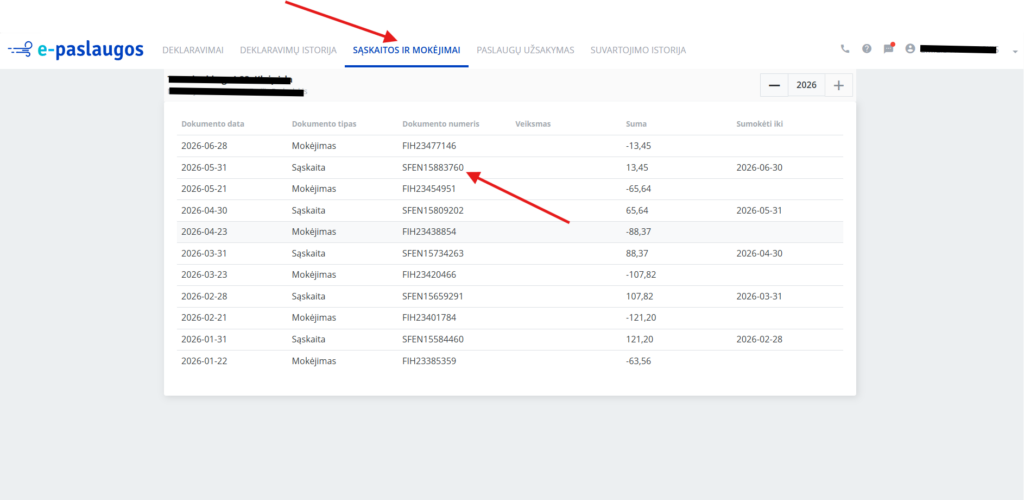Image resolution: width=1024 pixels, height=500 pixels.
Task: Click the e-paslaugos logo
Action: click(76, 50)
